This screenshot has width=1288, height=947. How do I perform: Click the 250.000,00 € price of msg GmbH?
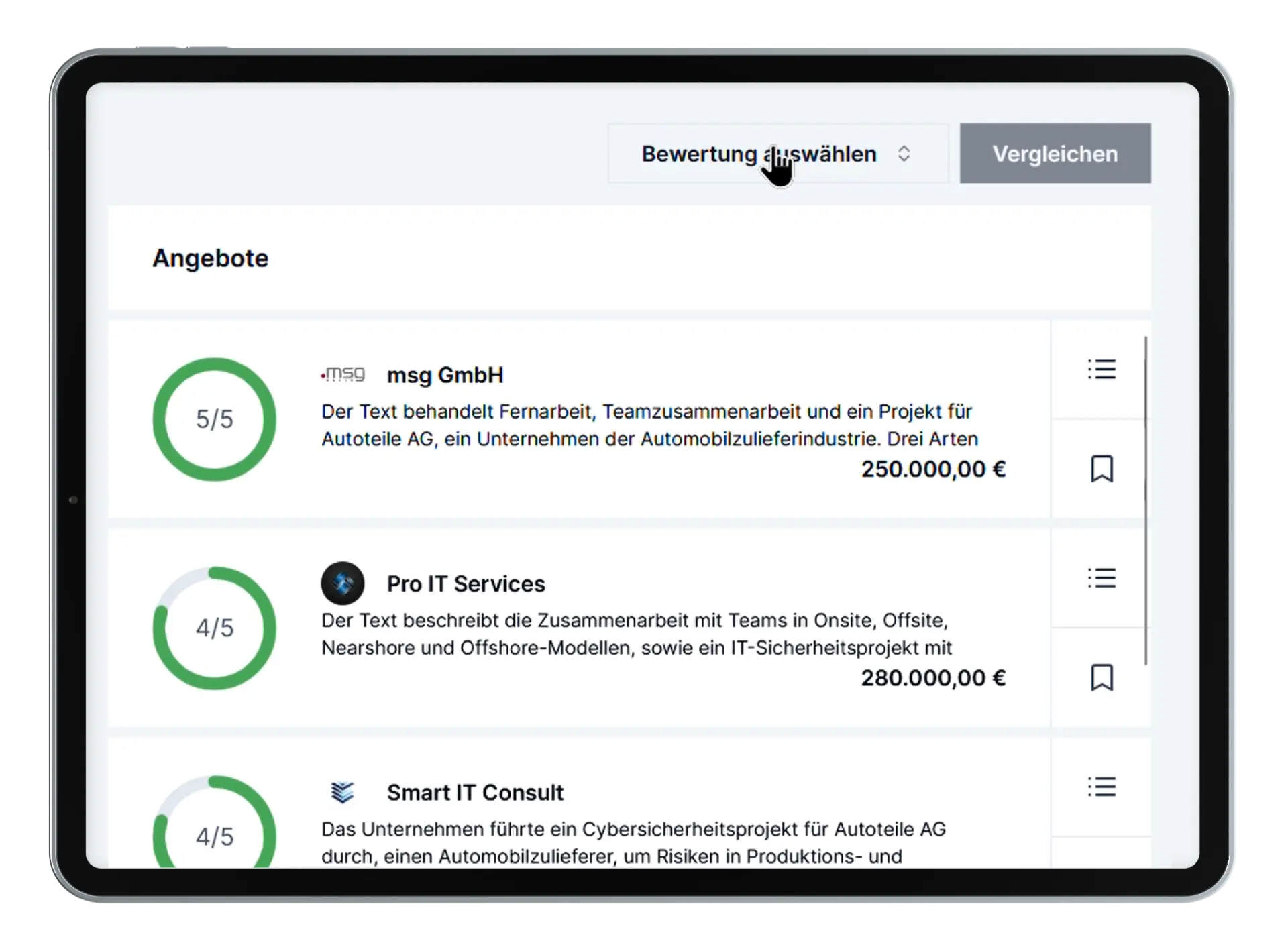point(932,469)
